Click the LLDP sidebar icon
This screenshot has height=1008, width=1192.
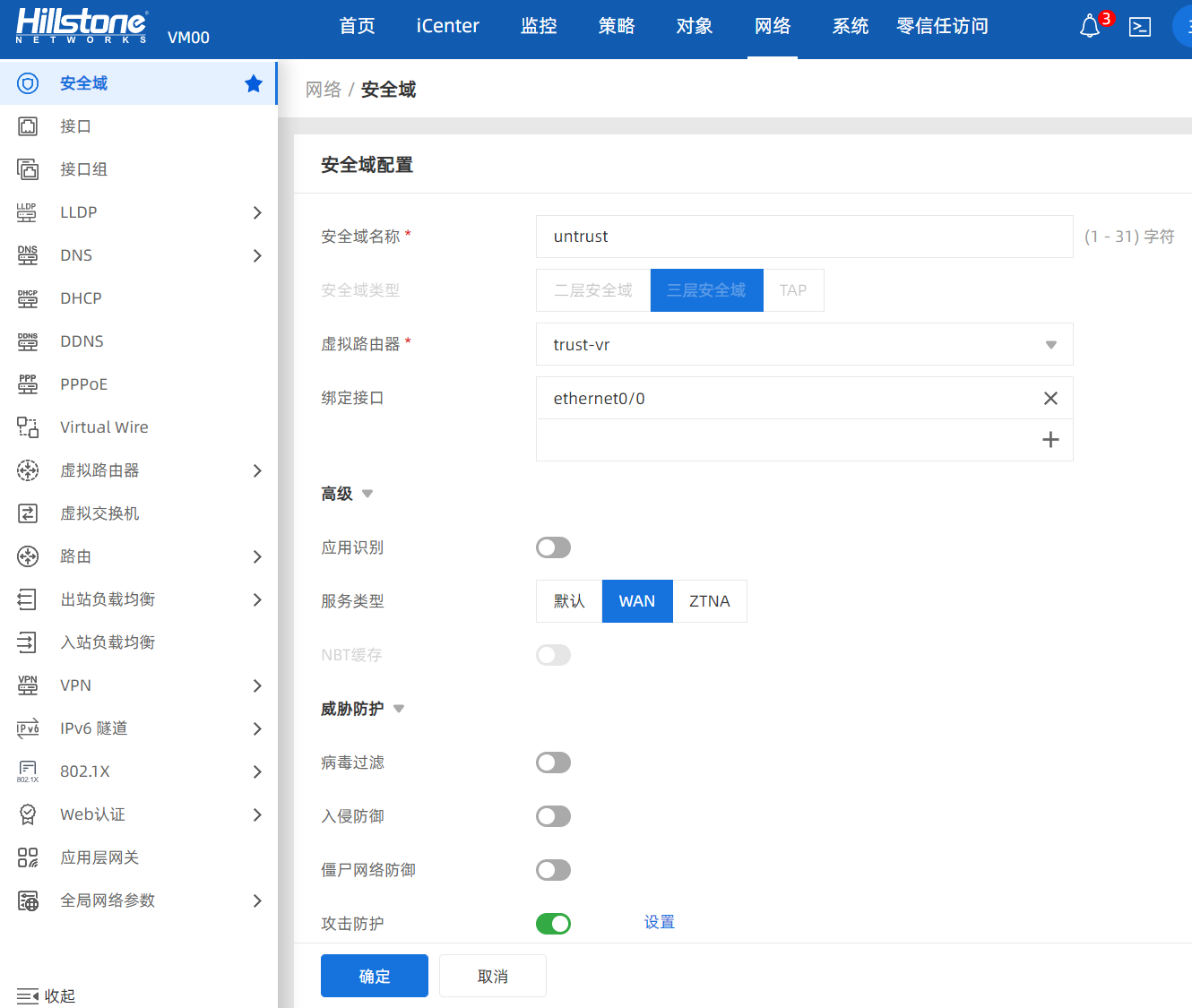[x=28, y=212]
